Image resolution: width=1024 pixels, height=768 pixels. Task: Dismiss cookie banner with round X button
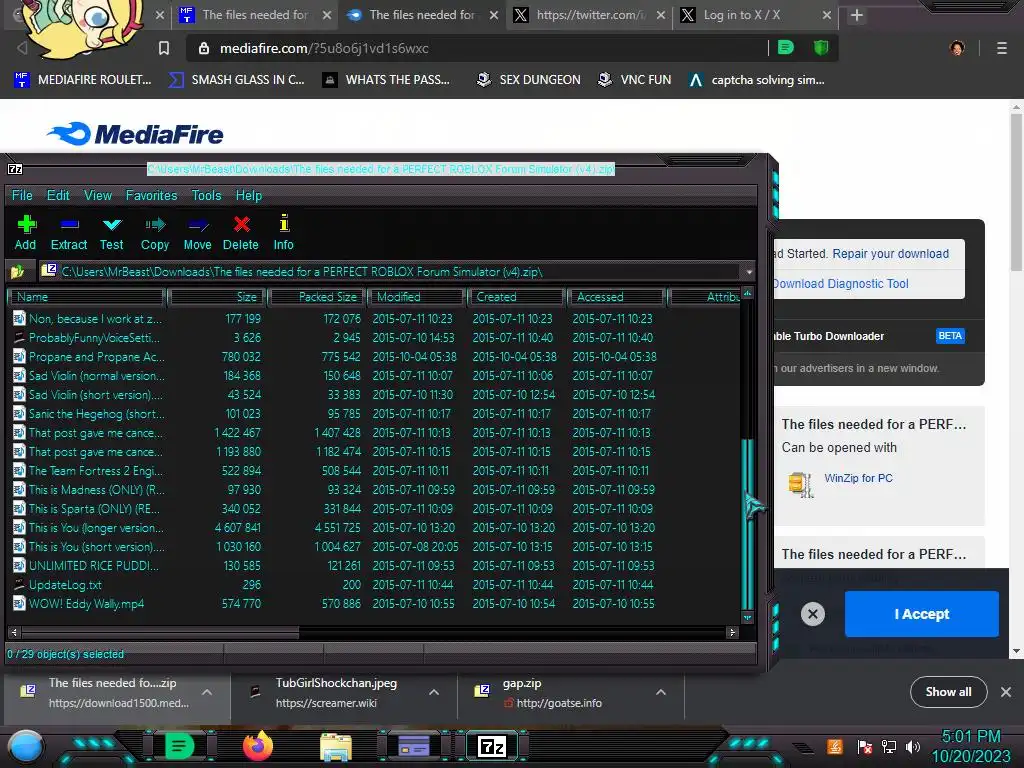812,614
